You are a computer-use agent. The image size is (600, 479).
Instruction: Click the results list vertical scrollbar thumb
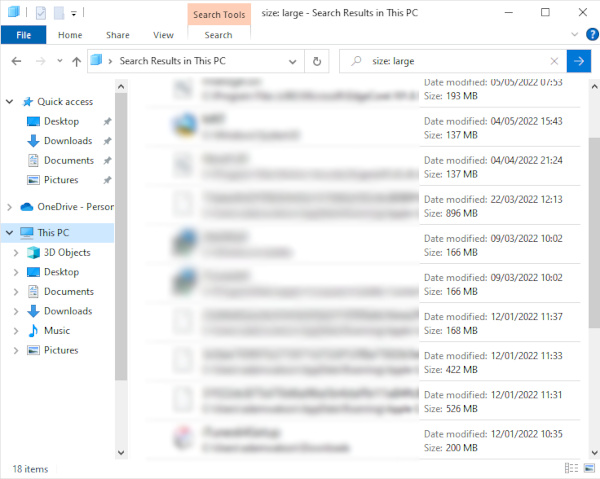(x=594, y=233)
